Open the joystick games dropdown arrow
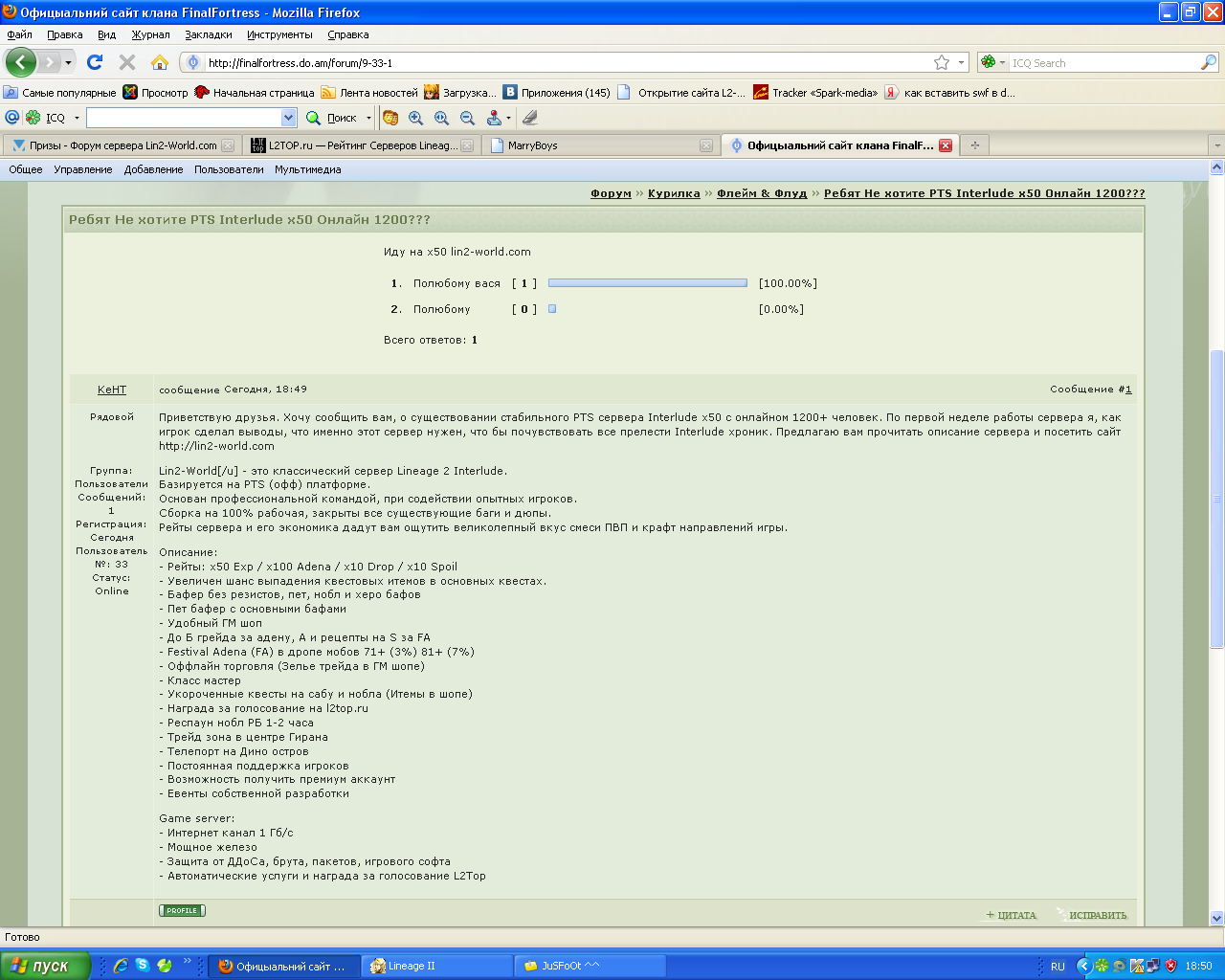This screenshot has height=980, width=1225. [x=508, y=118]
